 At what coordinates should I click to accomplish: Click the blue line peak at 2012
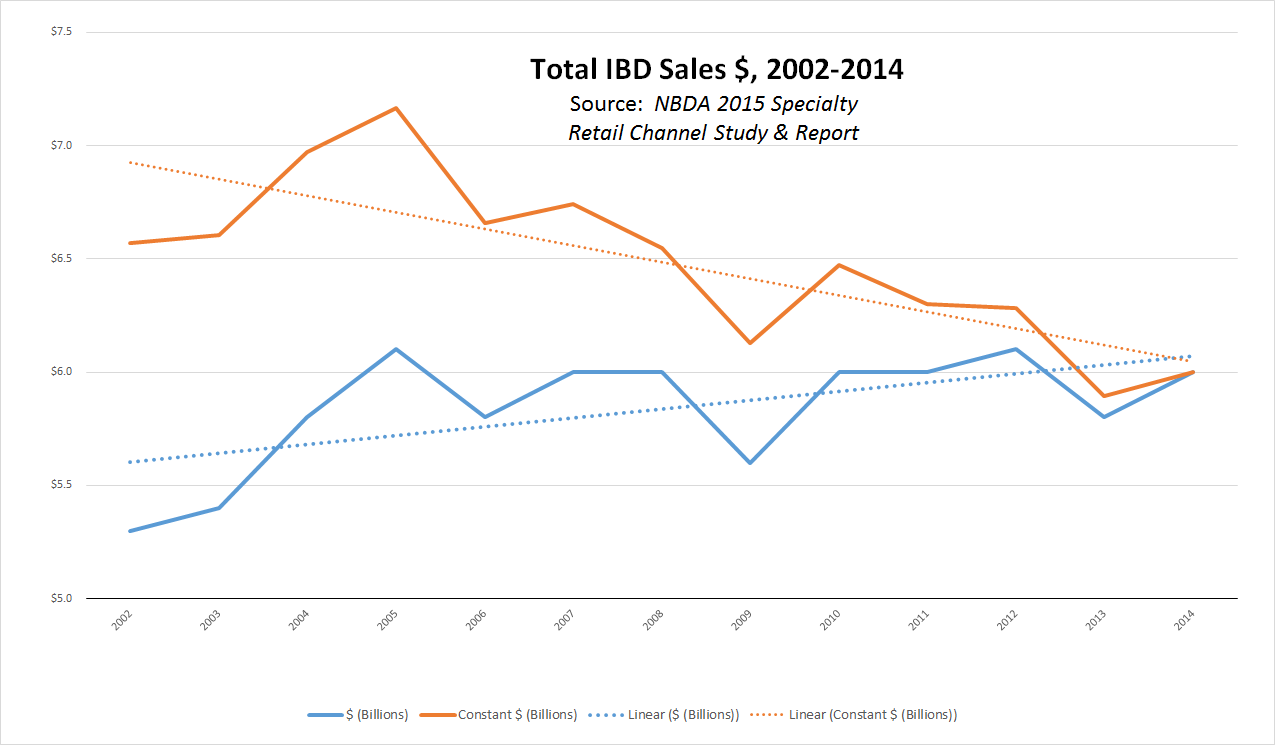click(1016, 349)
